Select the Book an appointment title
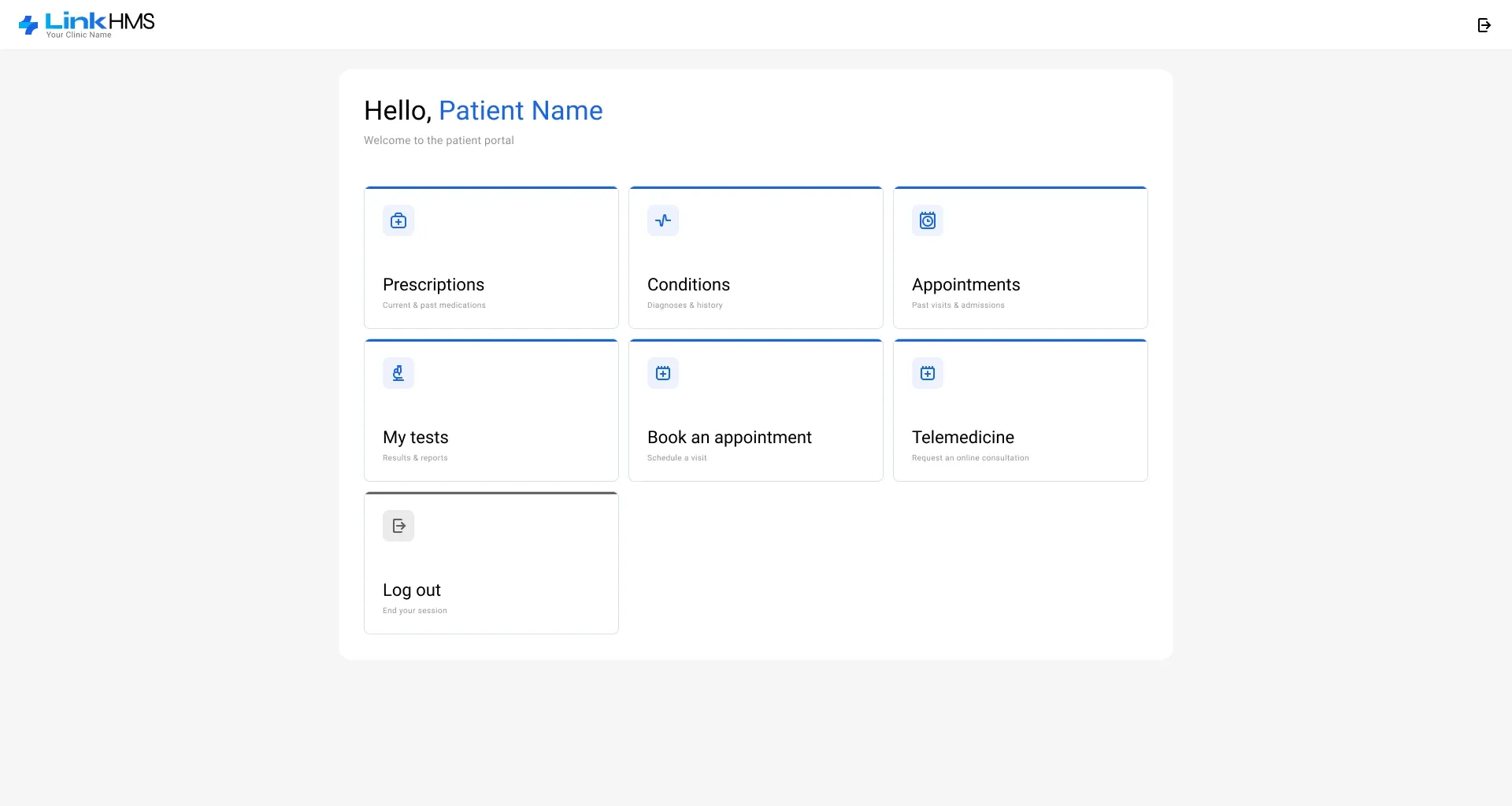Image resolution: width=1512 pixels, height=806 pixels. [729, 438]
